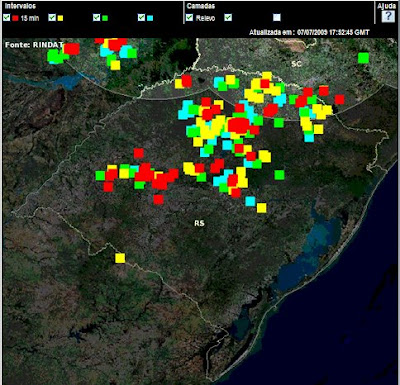The width and height of the screenshot is (400, 385).
Task: Toggle the checked layer checkbox after Relevo
Action: coord(228,17)
